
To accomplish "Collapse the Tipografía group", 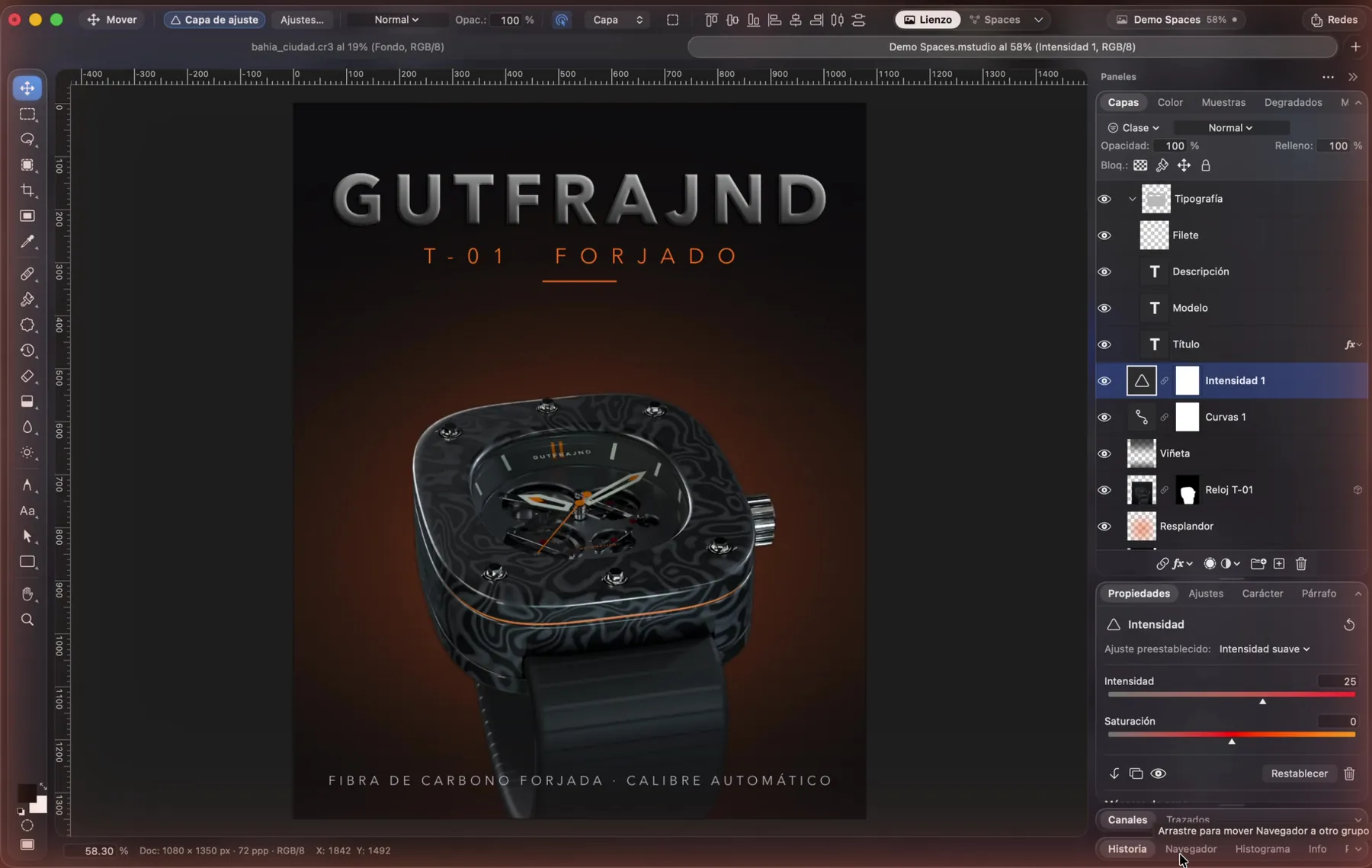I will click(x=1132, y=199).
